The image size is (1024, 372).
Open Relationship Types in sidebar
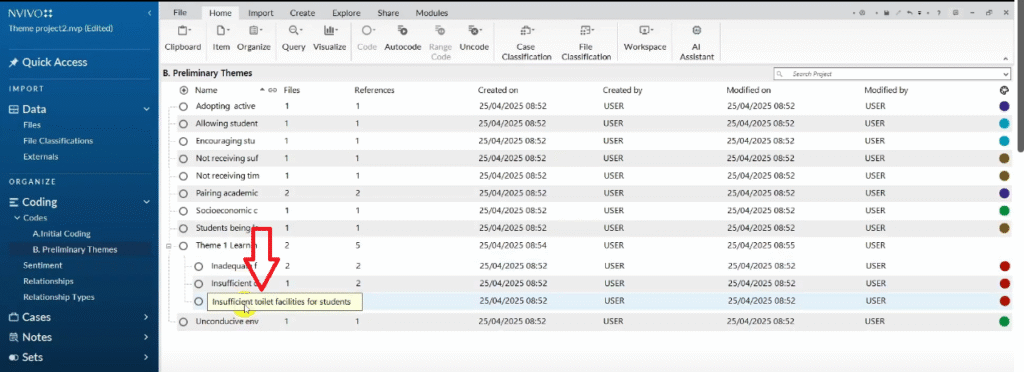tap(59, 297)
